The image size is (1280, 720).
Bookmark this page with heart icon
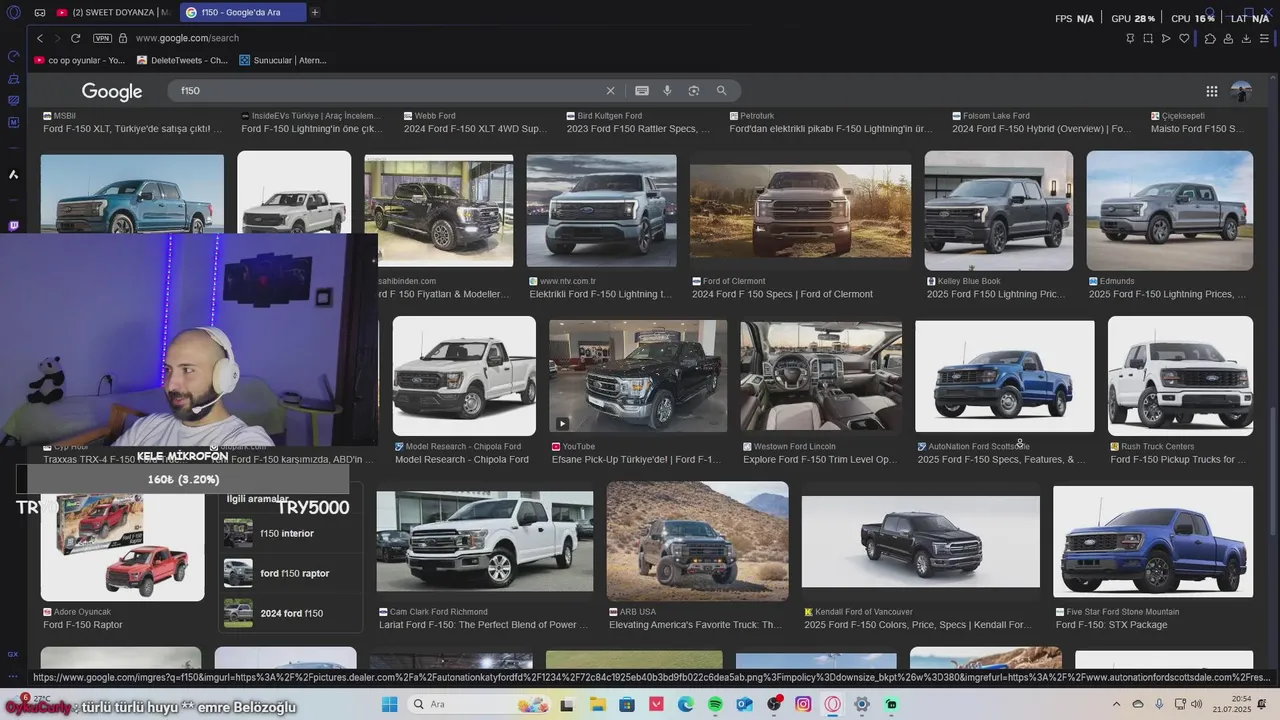(1185, 38)
